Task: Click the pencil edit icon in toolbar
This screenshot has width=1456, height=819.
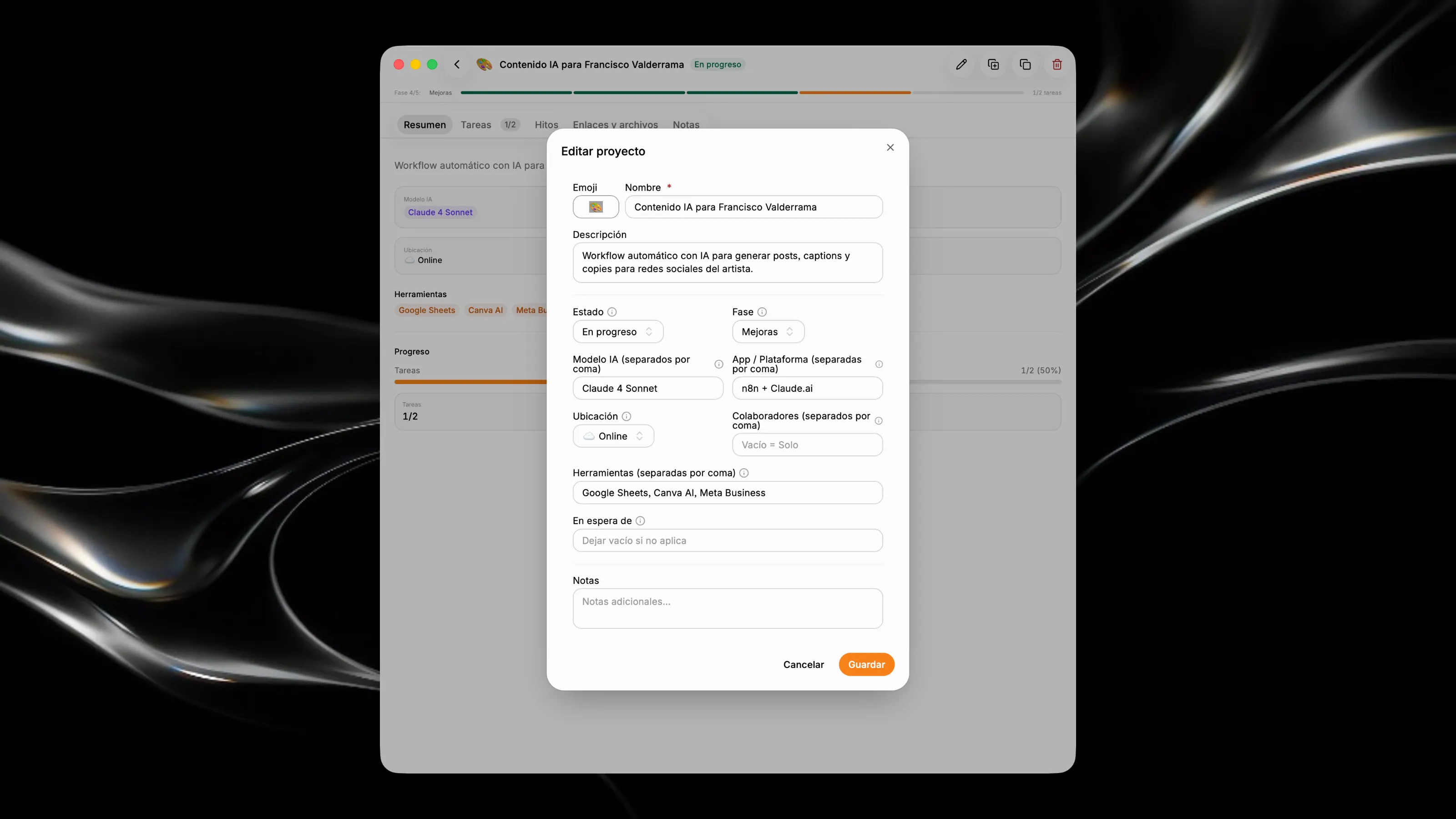Action: pos(961,65)
